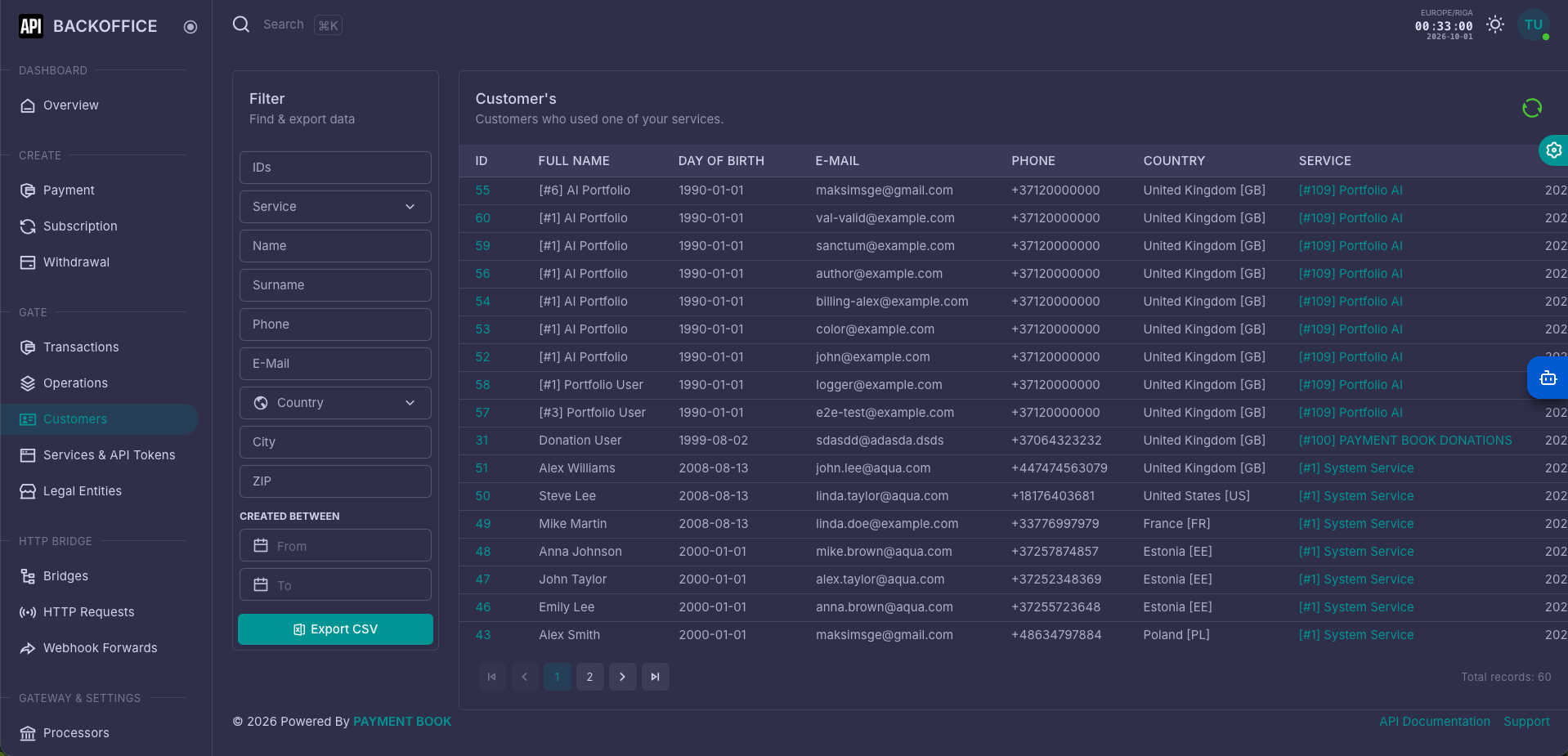1568x756 pixels.
Task: Click the FULL NAME column header
Action: (x=574, y=161)
